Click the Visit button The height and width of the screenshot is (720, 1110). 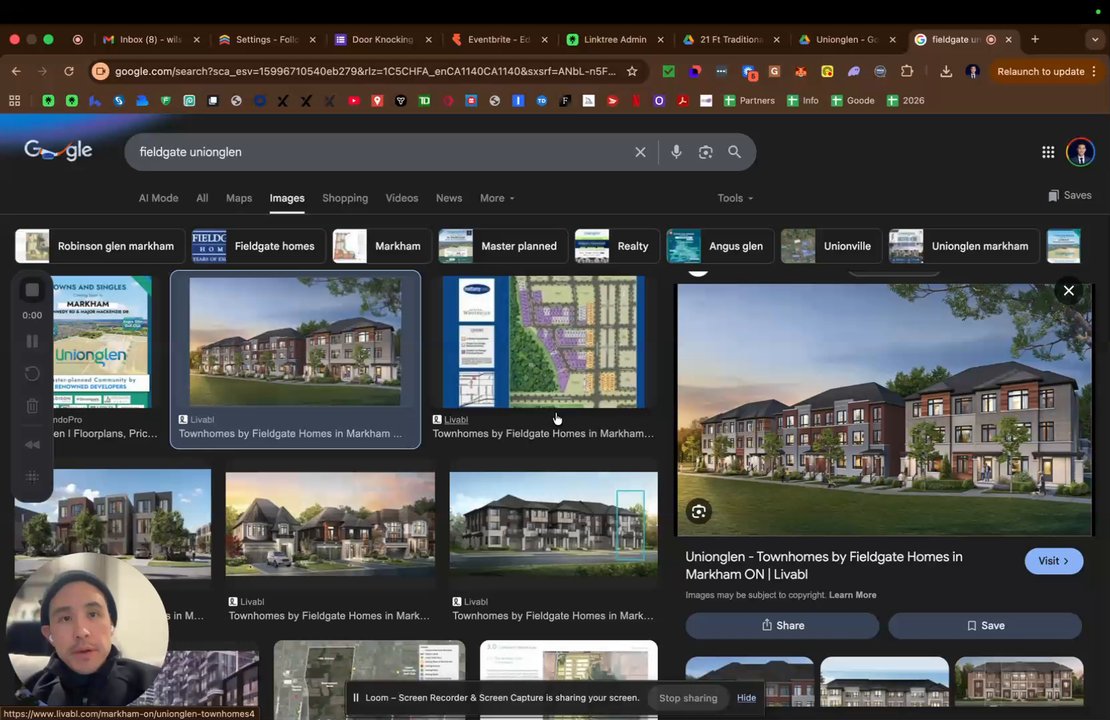(1053, 561)
